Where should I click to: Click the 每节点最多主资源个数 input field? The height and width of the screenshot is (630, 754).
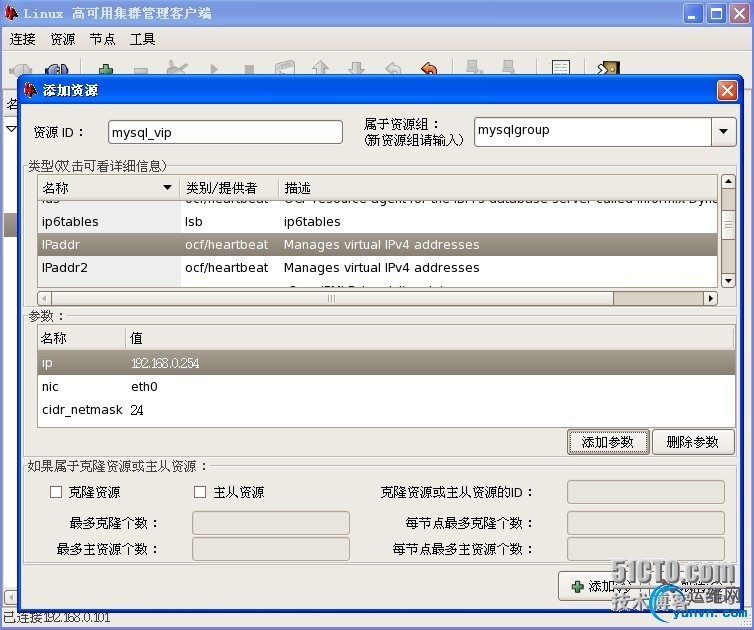[645, 549]
